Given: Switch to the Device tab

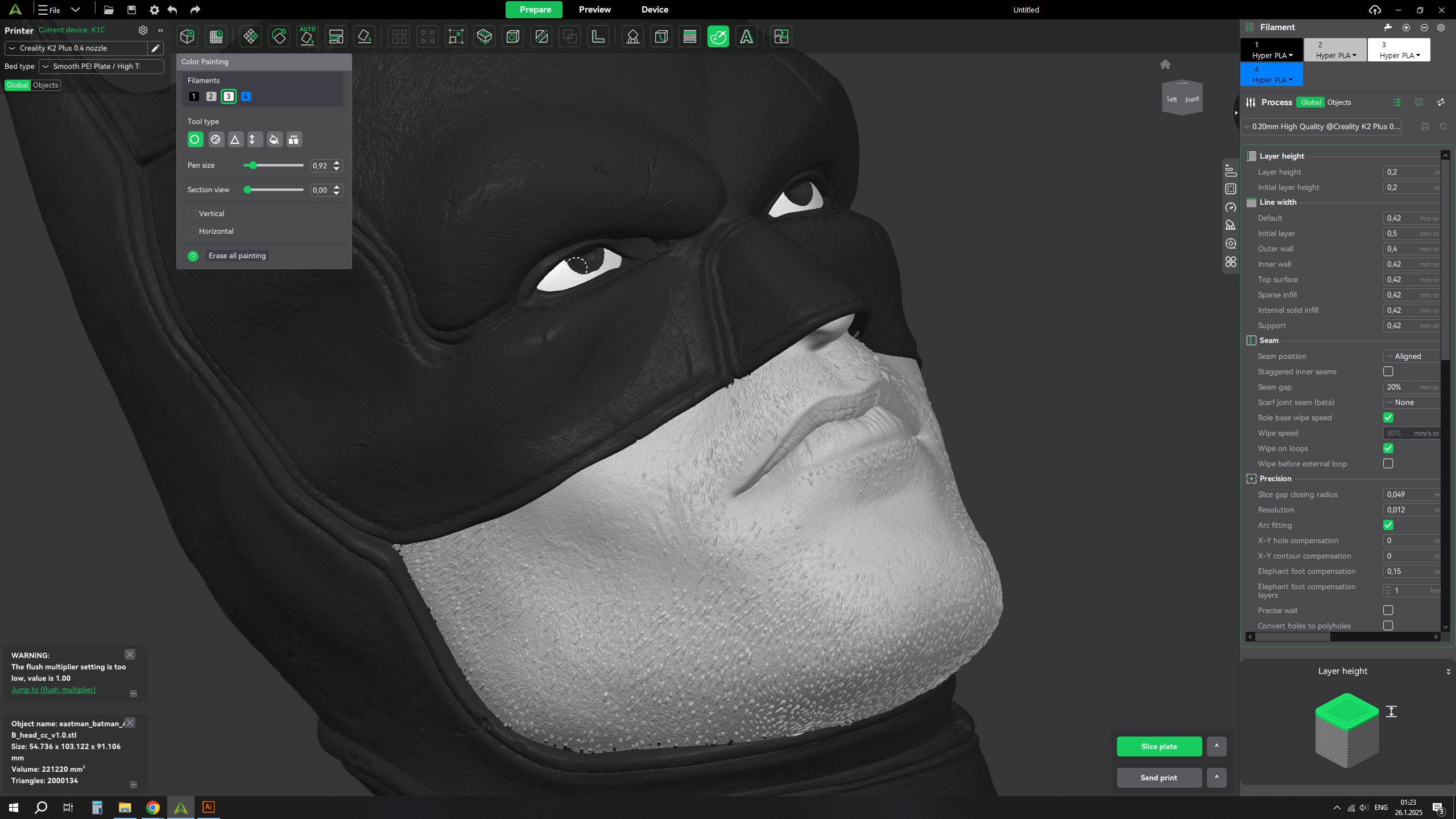Looking at the screenshot, I should [x=655, y=10].
